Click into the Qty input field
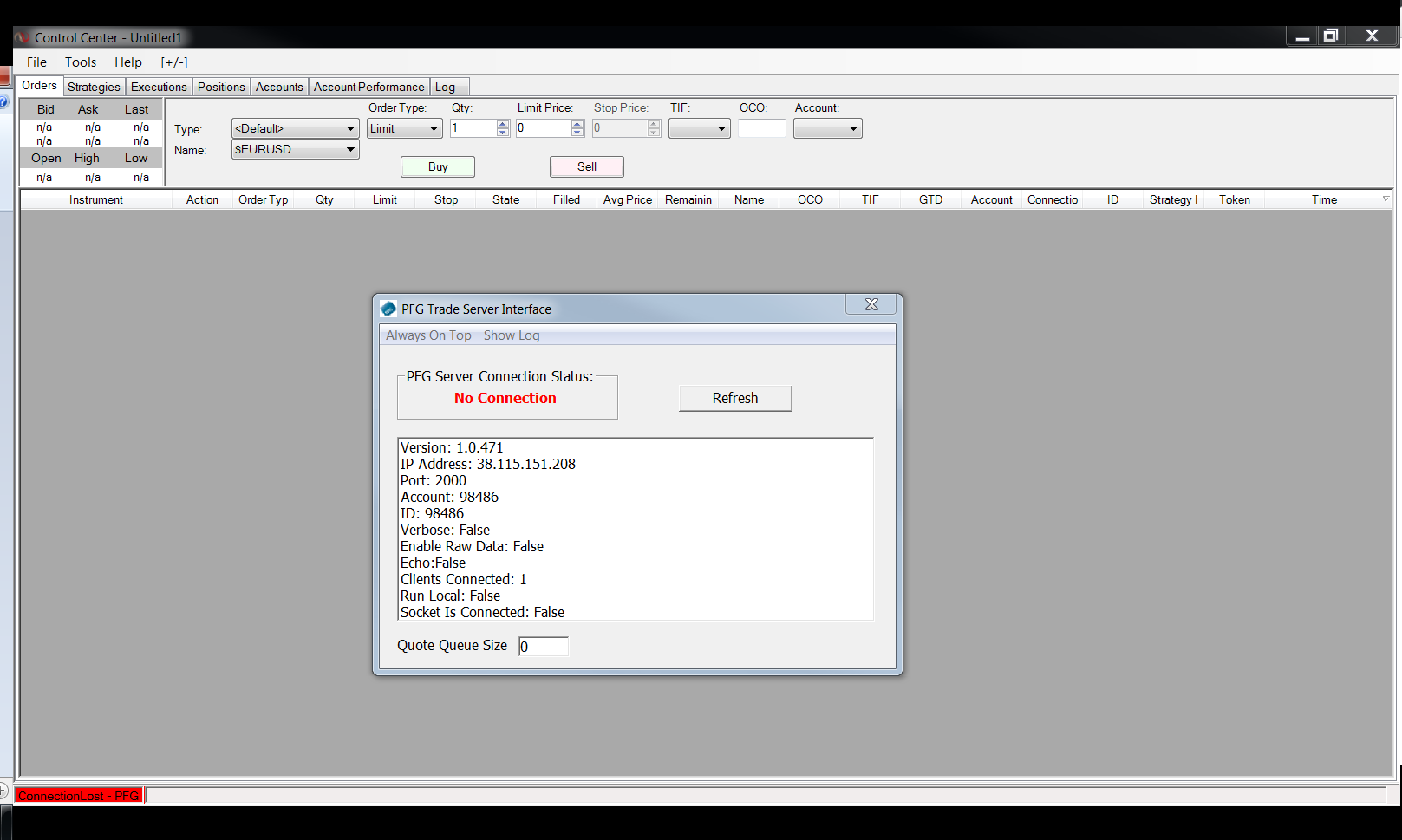Screen dimensions: 1402x840 (x=473, y=128)
